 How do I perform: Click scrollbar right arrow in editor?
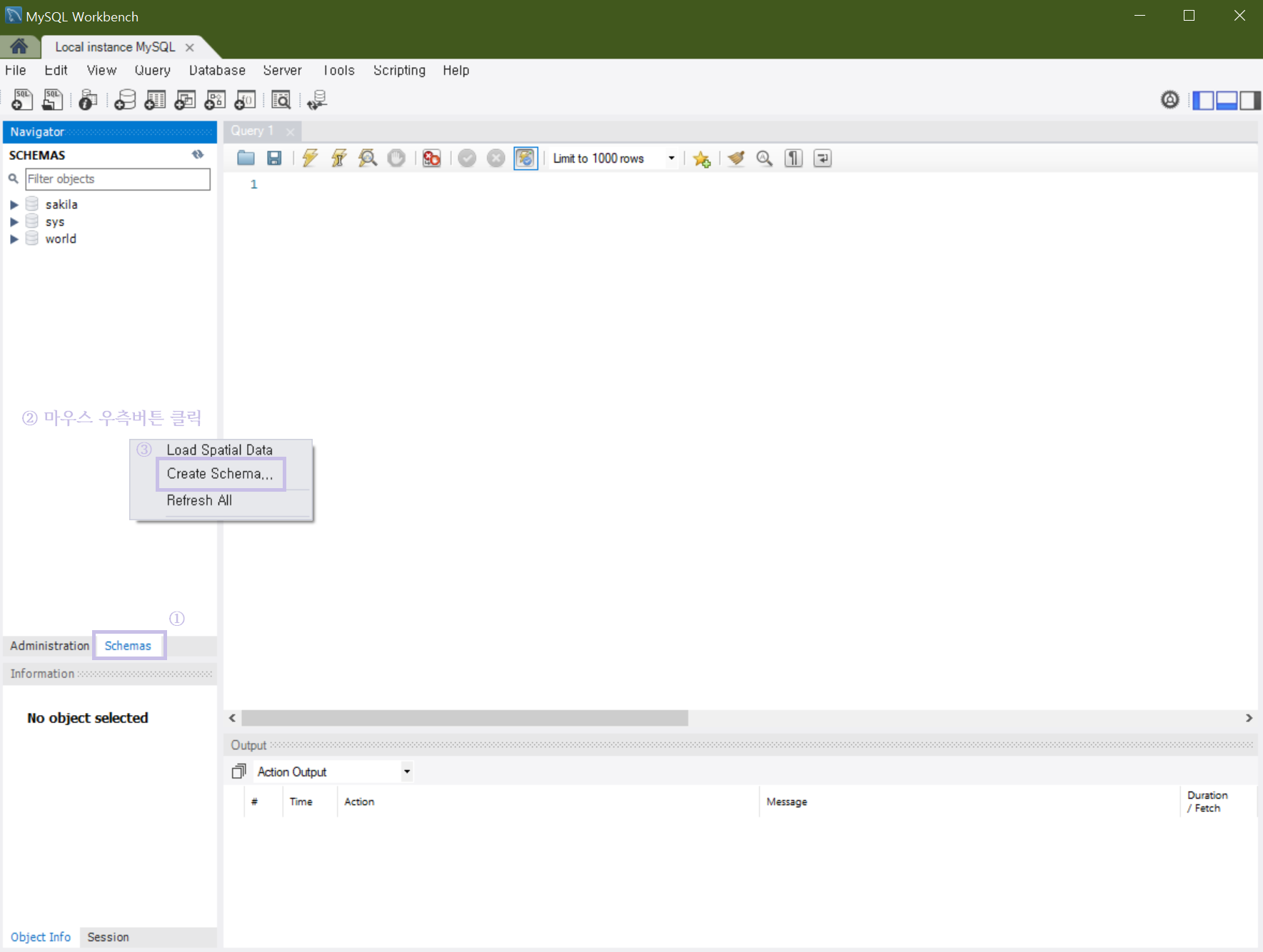1249,718
